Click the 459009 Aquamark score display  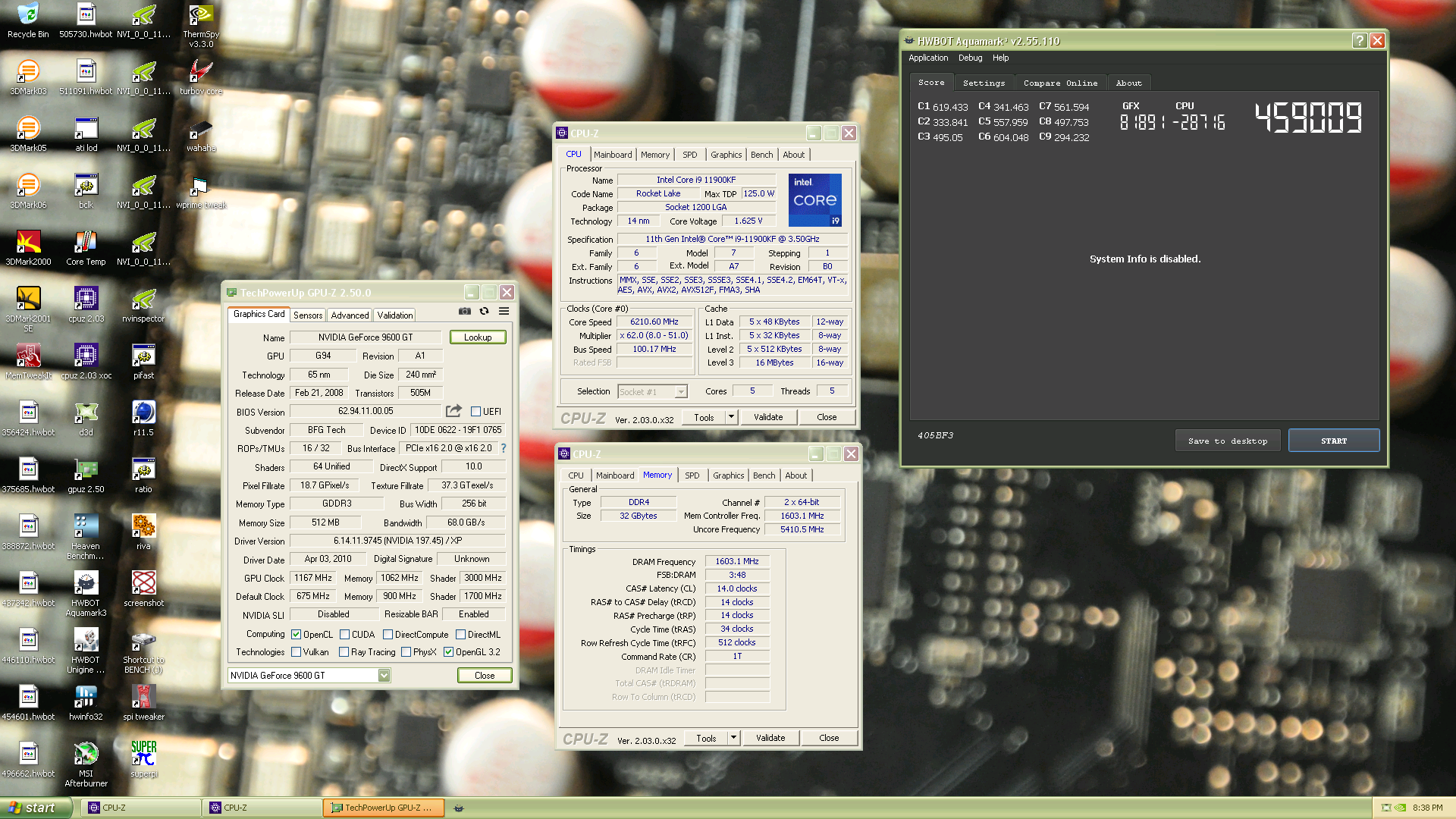coord(1310,118)
